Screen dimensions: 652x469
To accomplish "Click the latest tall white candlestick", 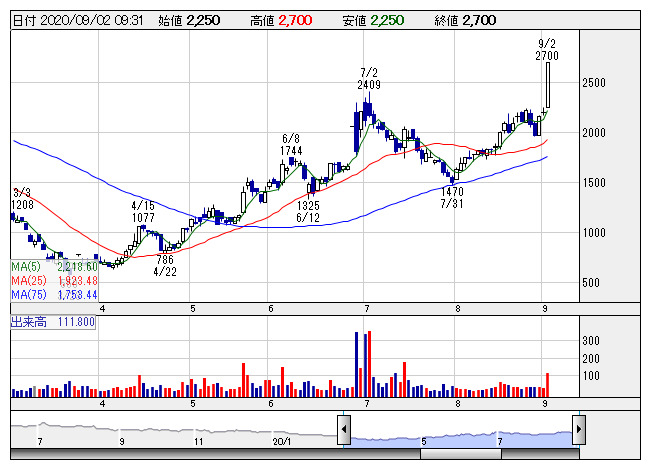I will (547, 86).
